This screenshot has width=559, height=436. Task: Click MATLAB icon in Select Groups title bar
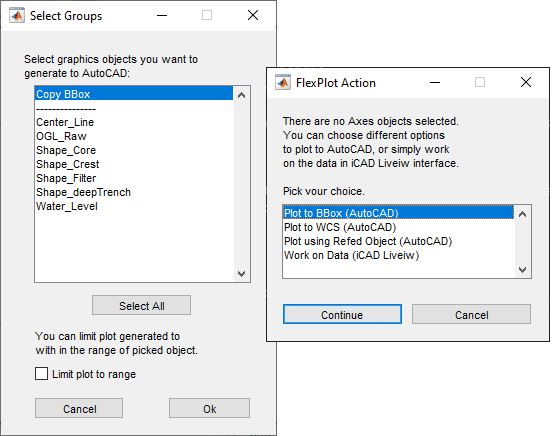(17, 15)
